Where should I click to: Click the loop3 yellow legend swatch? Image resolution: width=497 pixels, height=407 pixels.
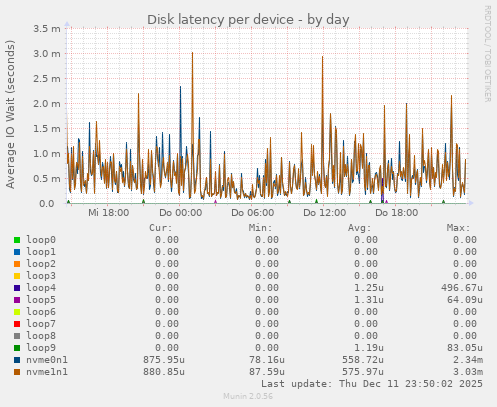17,276
